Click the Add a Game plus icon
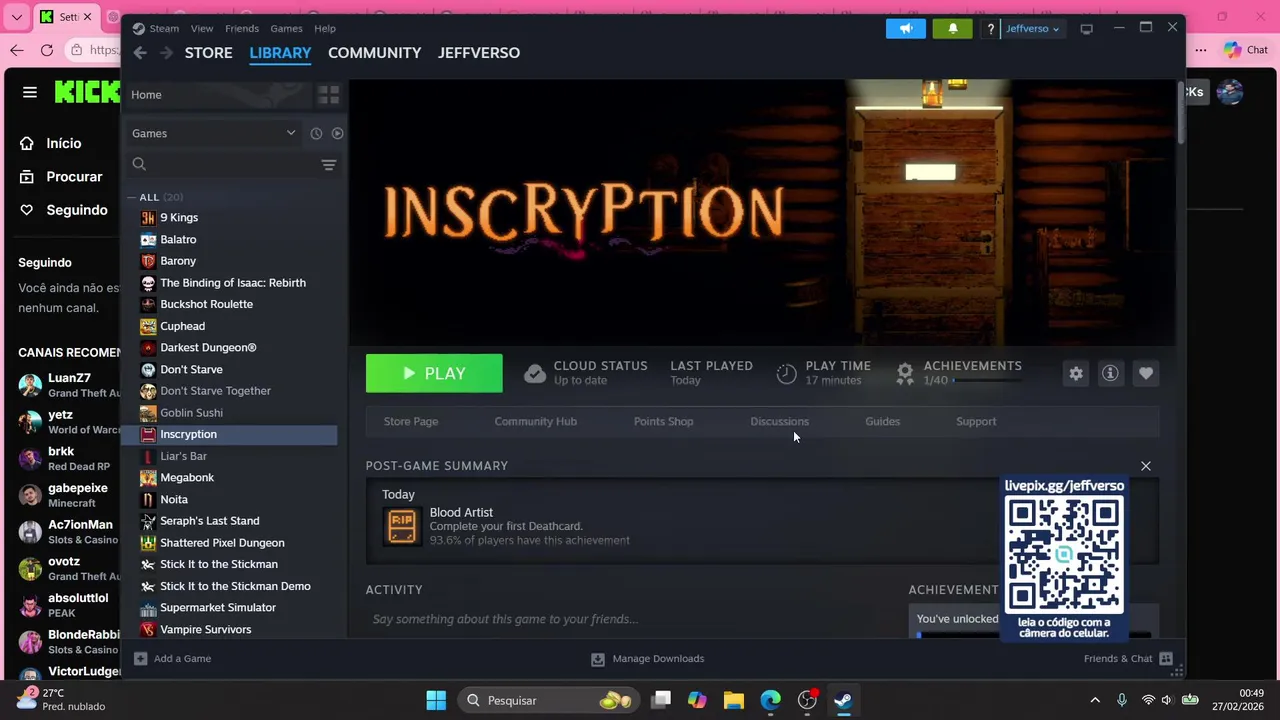The width and height of the screenshot is (1280, 720). click(x=141, y=659)
